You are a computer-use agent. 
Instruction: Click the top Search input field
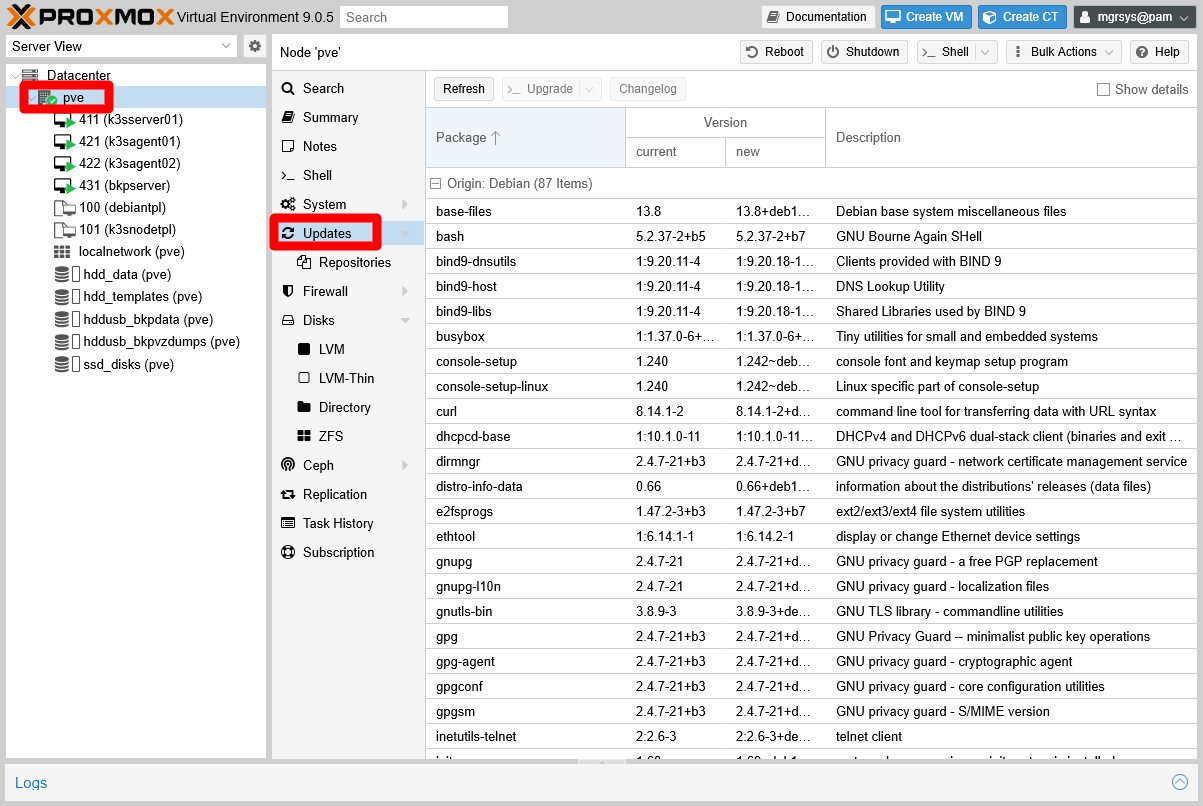pyautogui.click(x=423, y=17)
